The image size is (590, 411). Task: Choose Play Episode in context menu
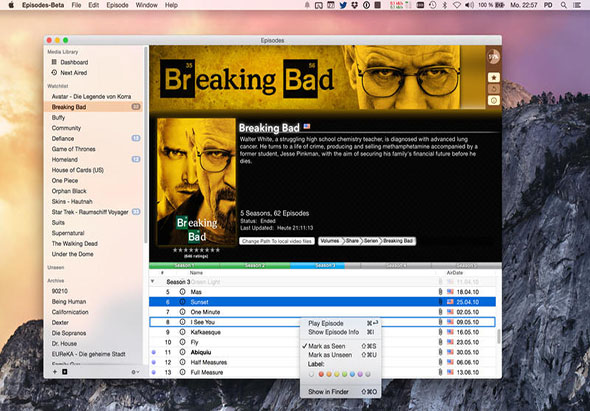point(341,323)
